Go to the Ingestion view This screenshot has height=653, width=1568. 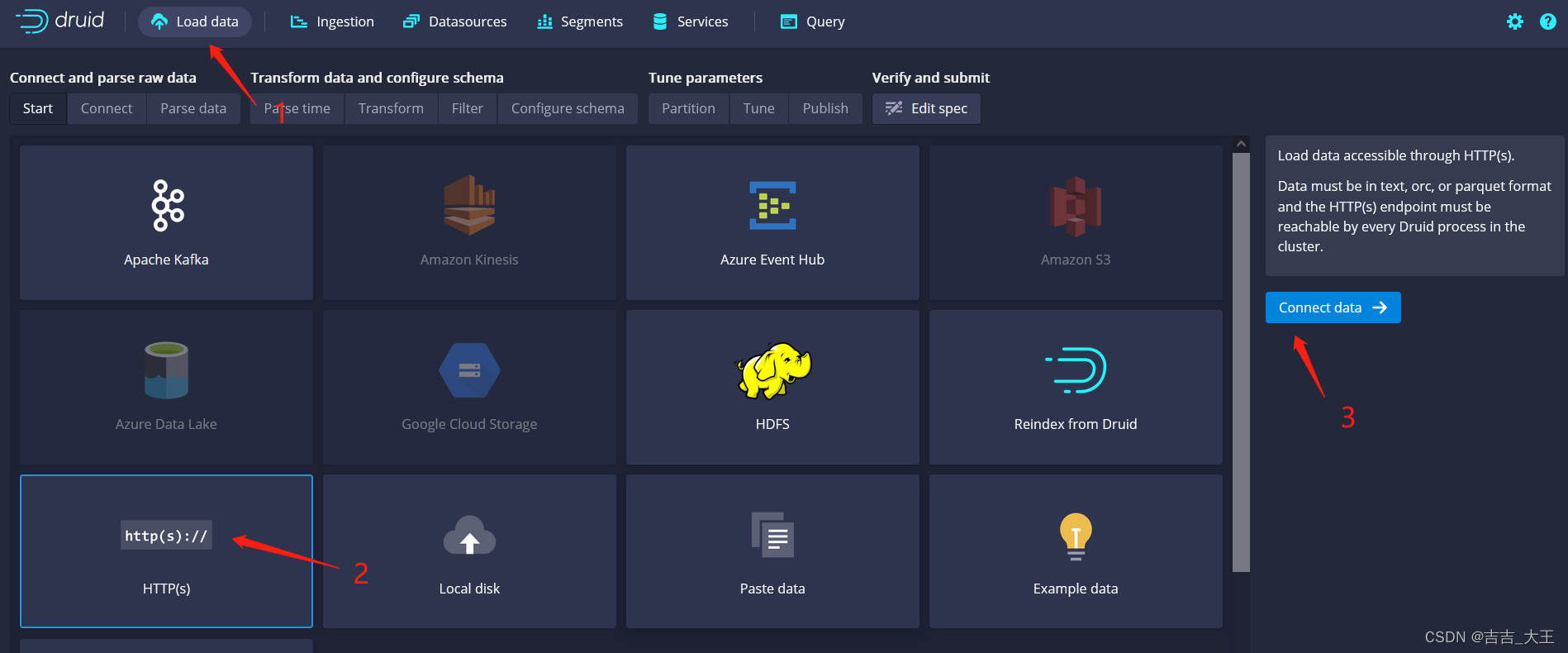[x=332, y=21]
